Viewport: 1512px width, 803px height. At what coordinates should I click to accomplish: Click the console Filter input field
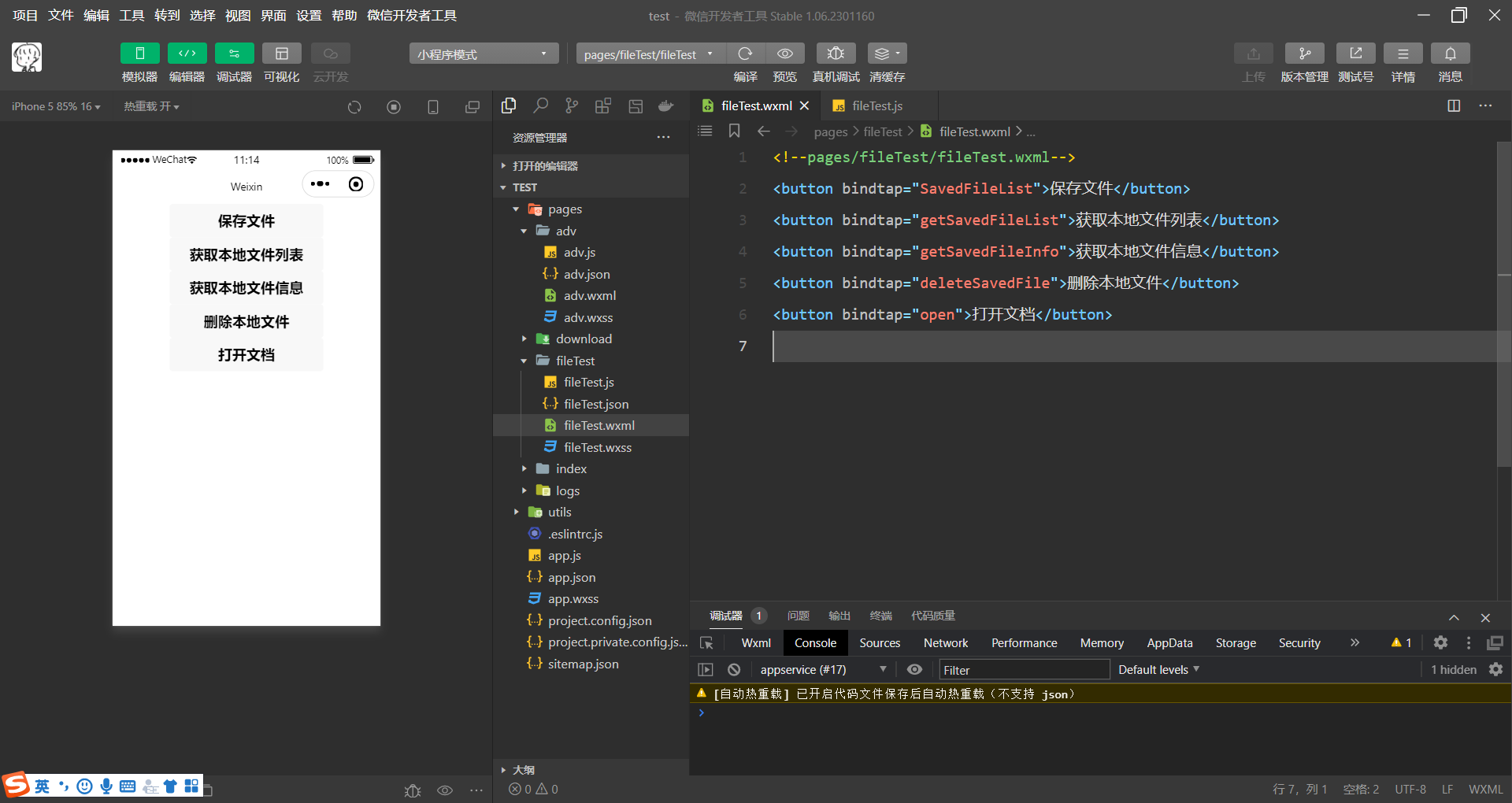(1024, 670)
